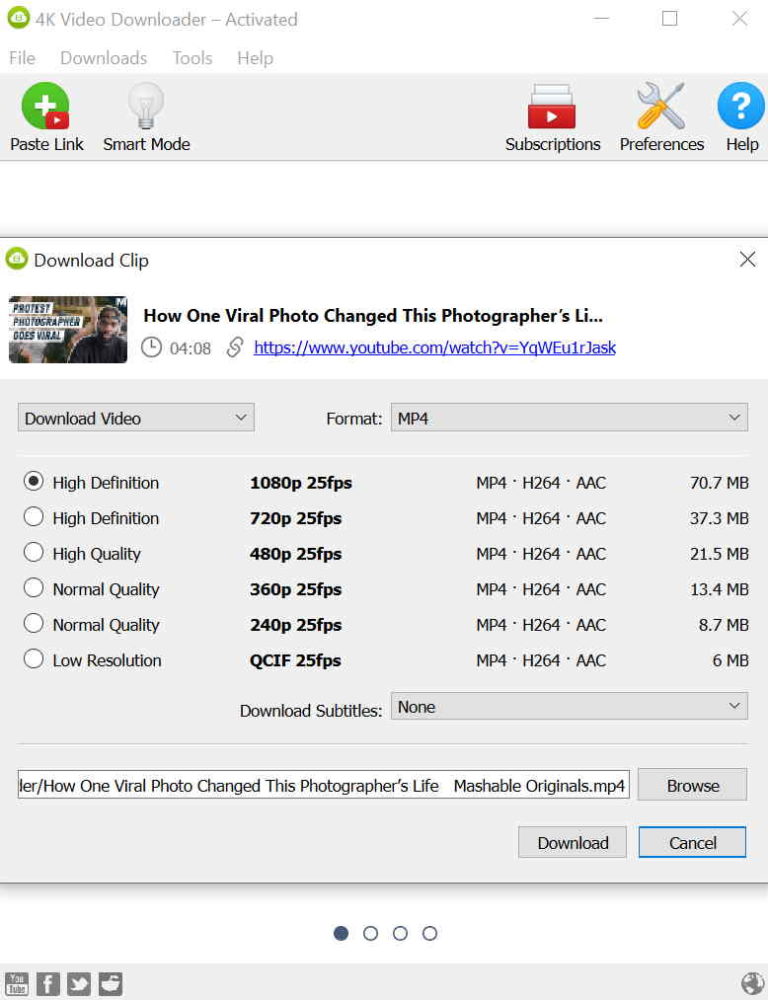768x1000 pixels.
Task: Pick QCIF Low Resolution radio button
Action: pos(33,659)
